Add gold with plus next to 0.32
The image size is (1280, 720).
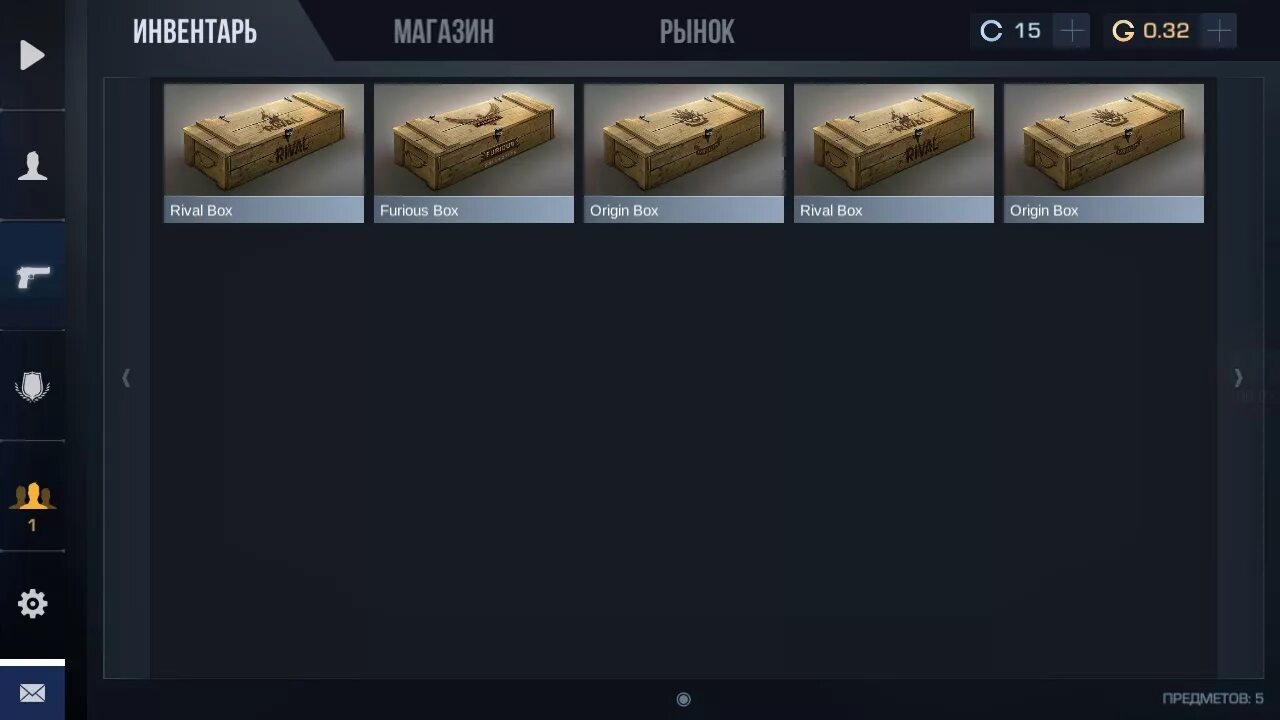(1218, 31)
